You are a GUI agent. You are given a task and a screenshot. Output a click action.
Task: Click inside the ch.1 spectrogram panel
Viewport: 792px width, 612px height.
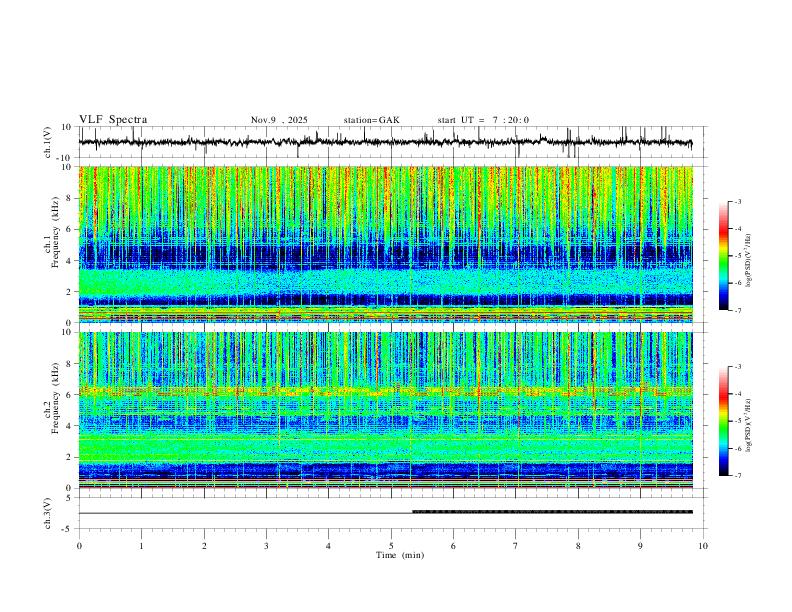pyautogui.click(x=385, y=244)
